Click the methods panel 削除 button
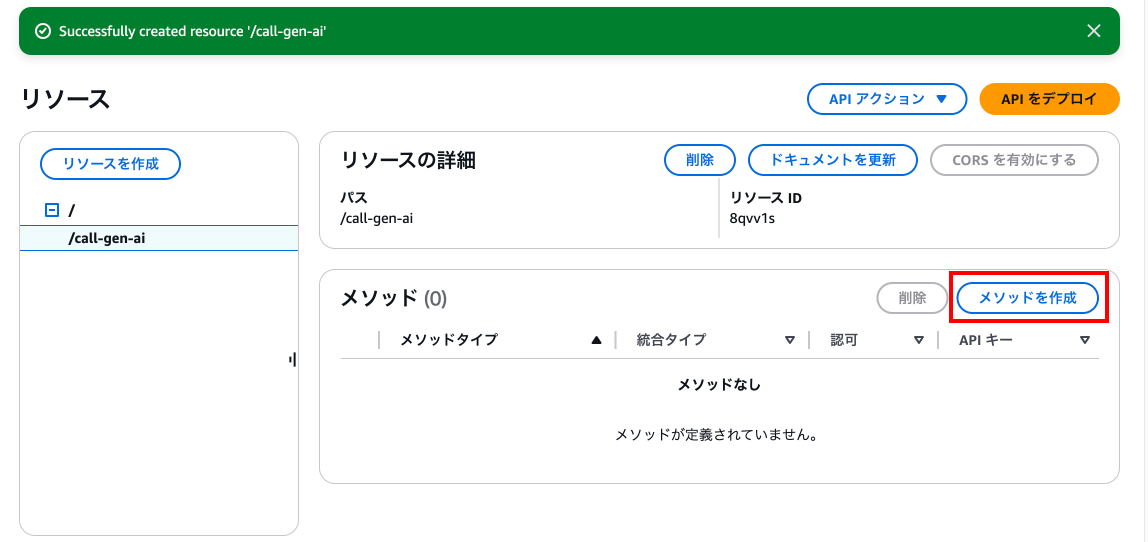Viewport: 1148px width, 542px height. coord(912,298)
